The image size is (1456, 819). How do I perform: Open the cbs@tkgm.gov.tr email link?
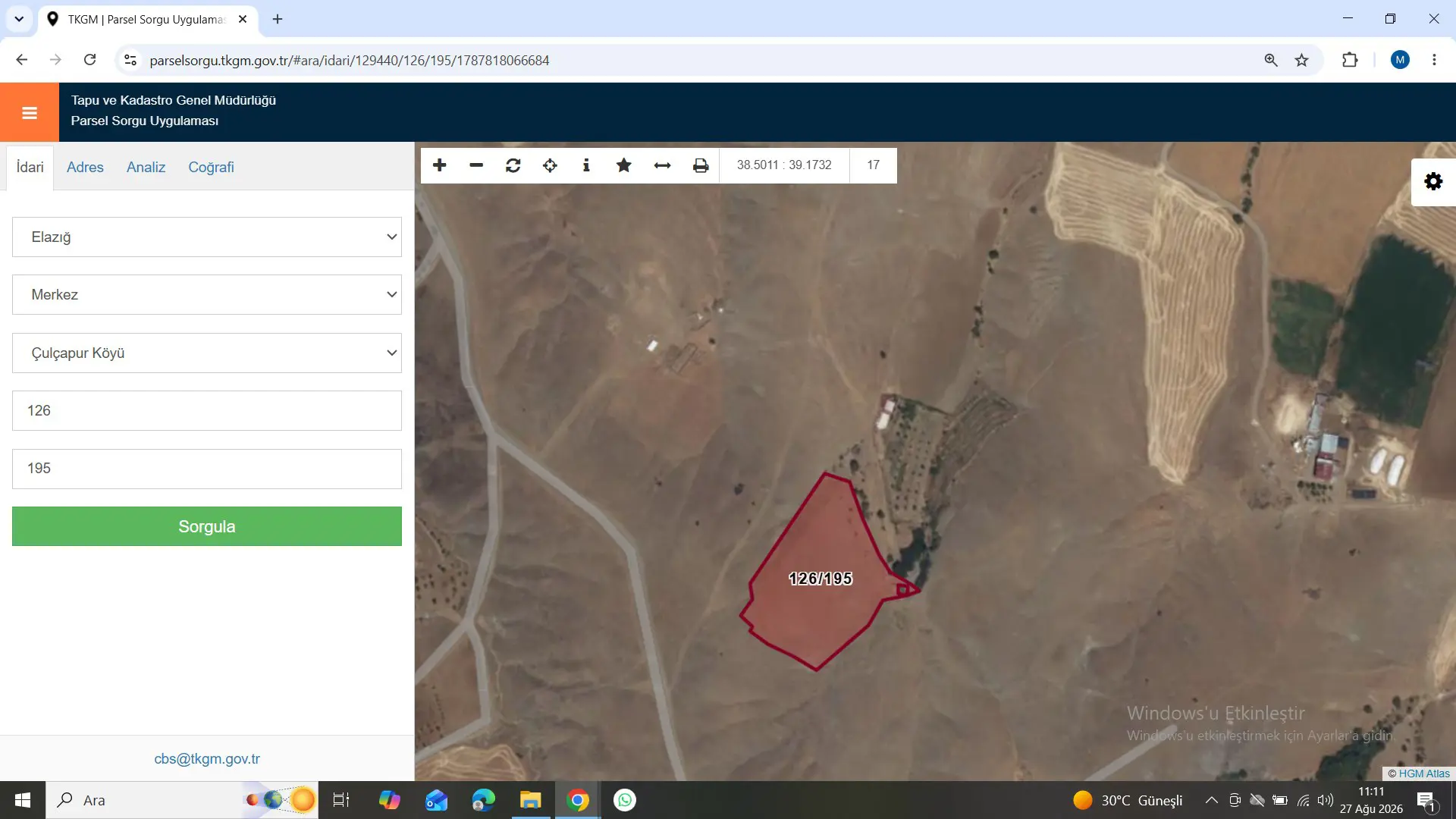pyautogui.click(x=207, y=758)
